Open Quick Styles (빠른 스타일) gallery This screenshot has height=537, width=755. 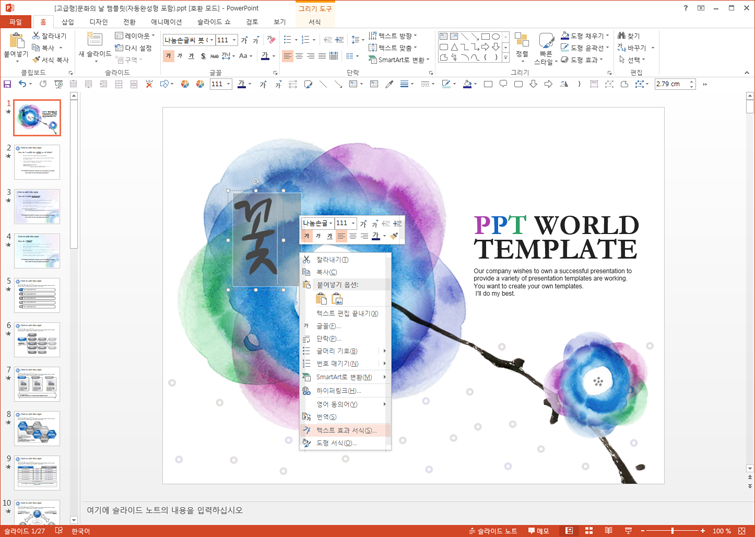pos(545,49)
